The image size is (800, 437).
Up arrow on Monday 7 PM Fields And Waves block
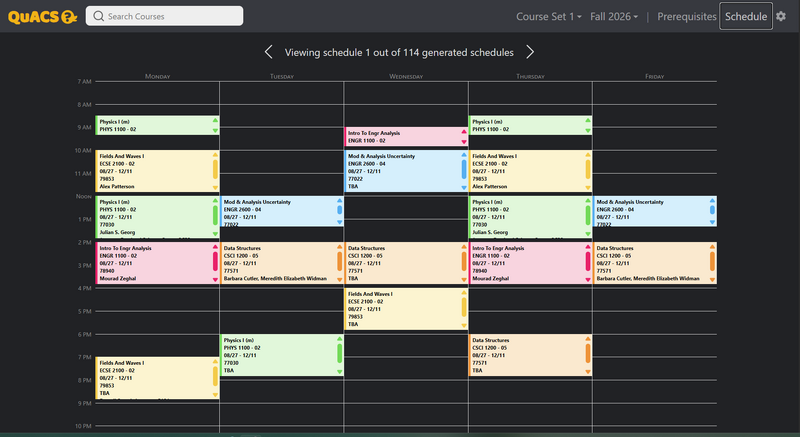[215, 362]
